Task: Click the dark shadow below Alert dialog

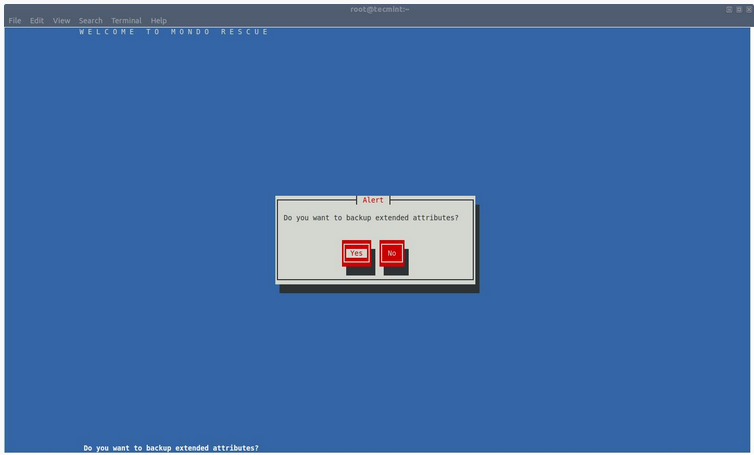Action: pos(380,289)
